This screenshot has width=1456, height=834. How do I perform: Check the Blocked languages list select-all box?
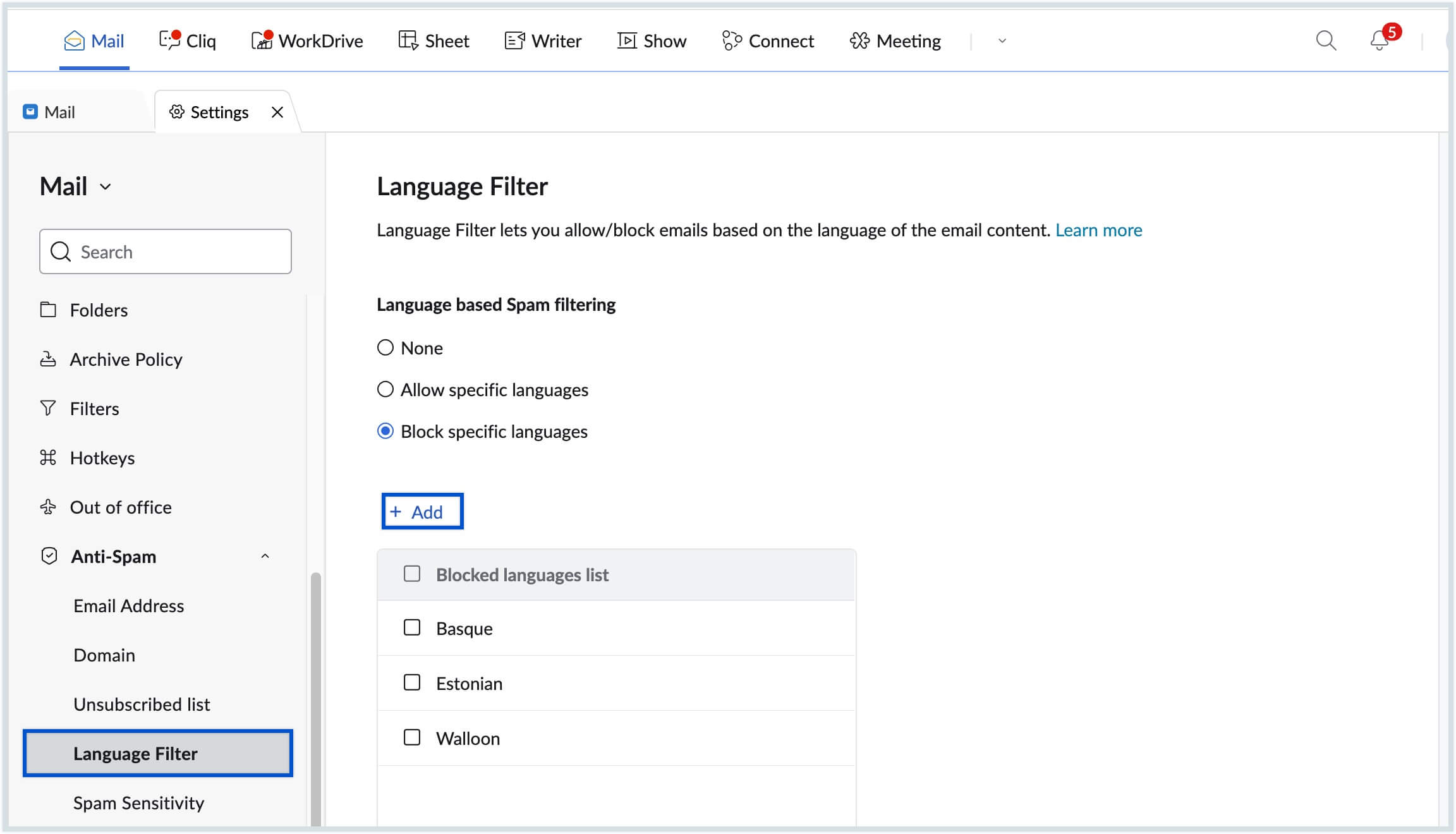click(412, 574)
